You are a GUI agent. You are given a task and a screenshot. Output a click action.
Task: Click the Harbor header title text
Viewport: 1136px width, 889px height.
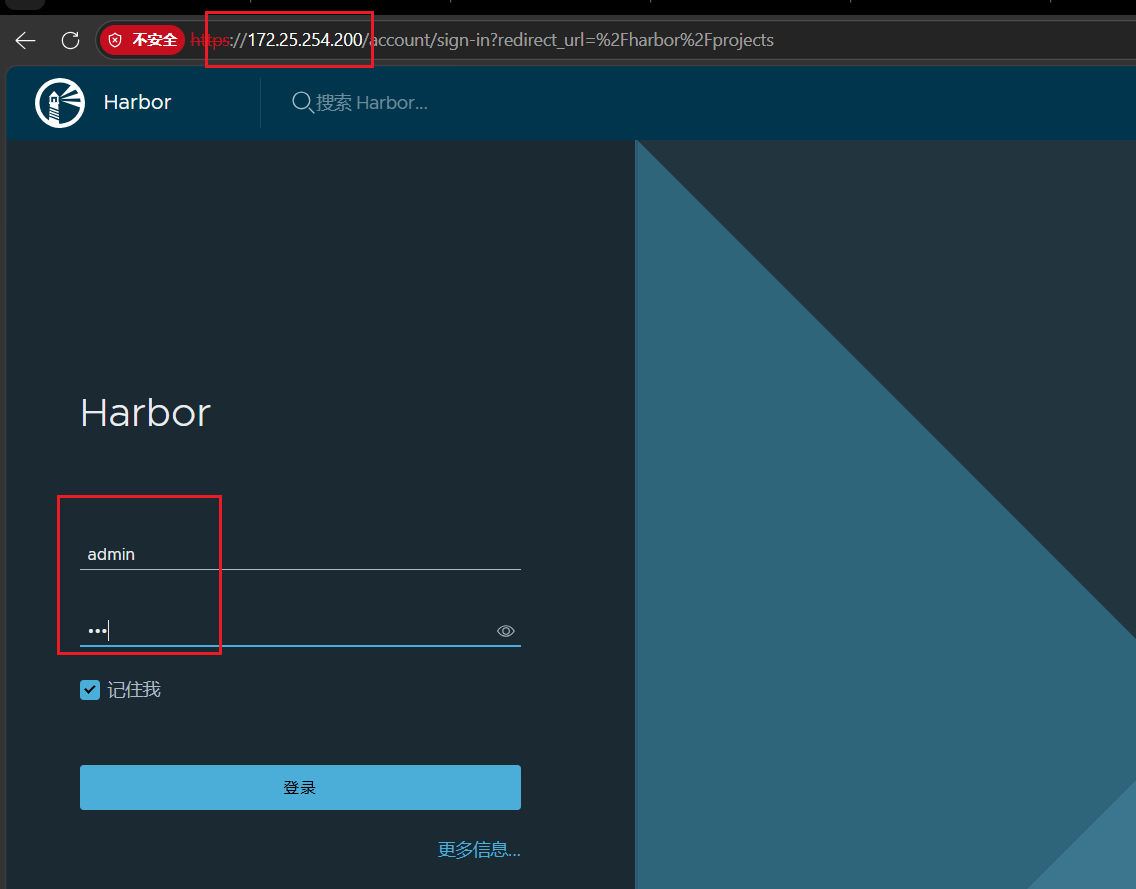coord(138,102)
